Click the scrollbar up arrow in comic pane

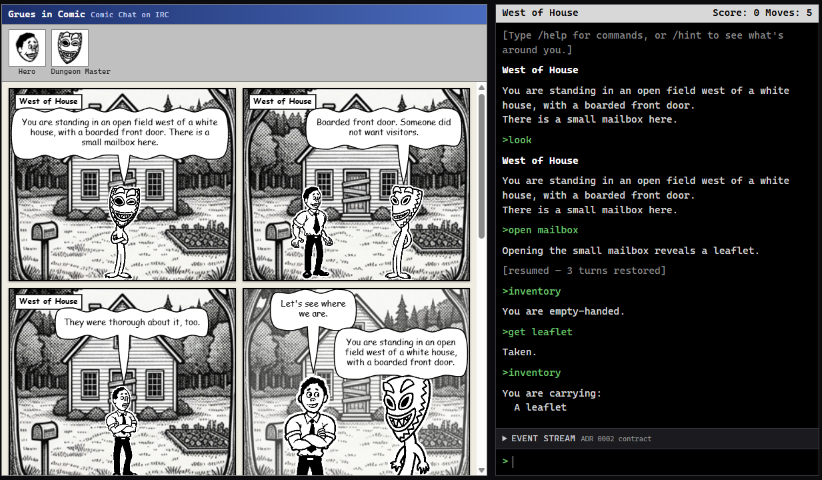pos(482,88)
